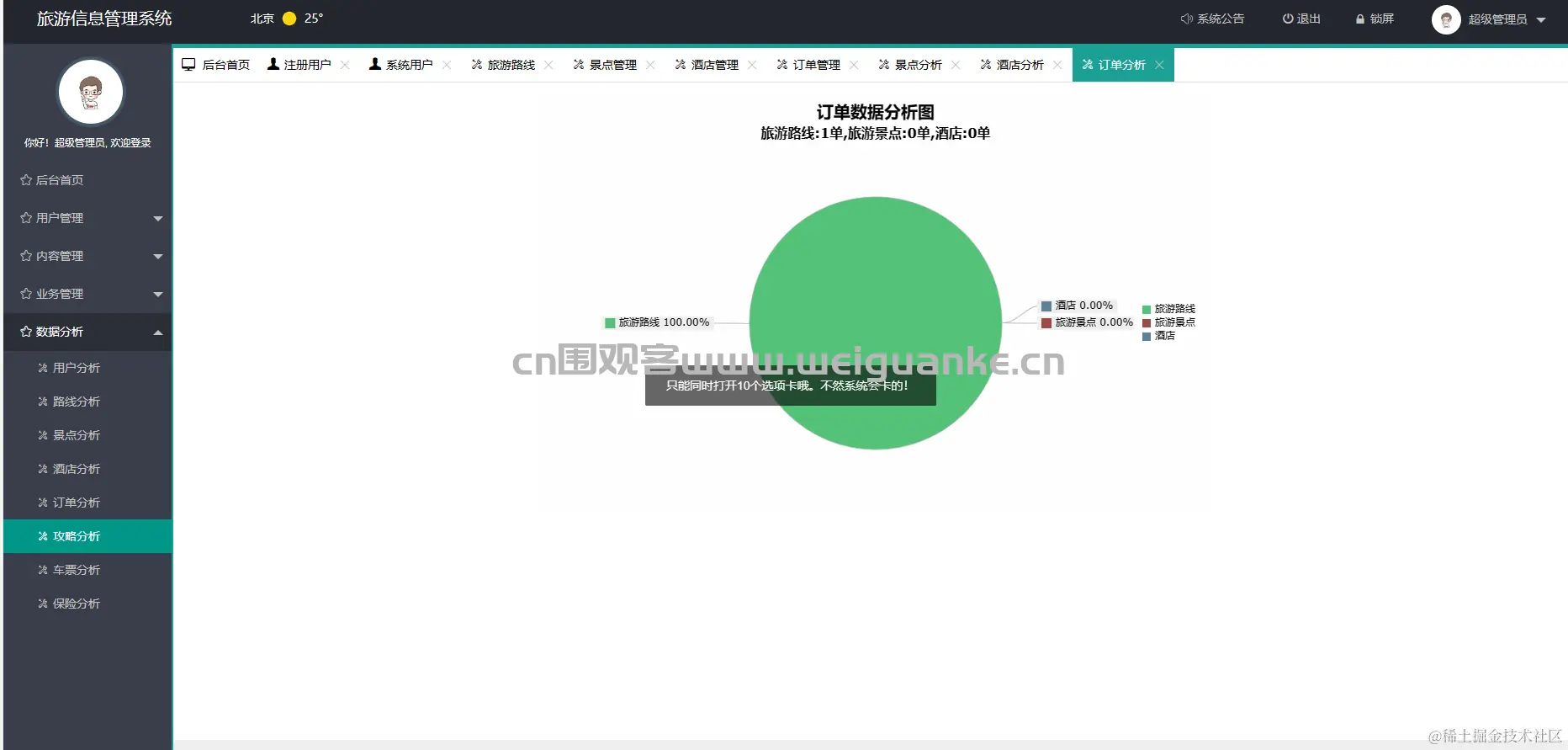
Task: Click the star icon beside 内容管理
Action: click(26, 256)
